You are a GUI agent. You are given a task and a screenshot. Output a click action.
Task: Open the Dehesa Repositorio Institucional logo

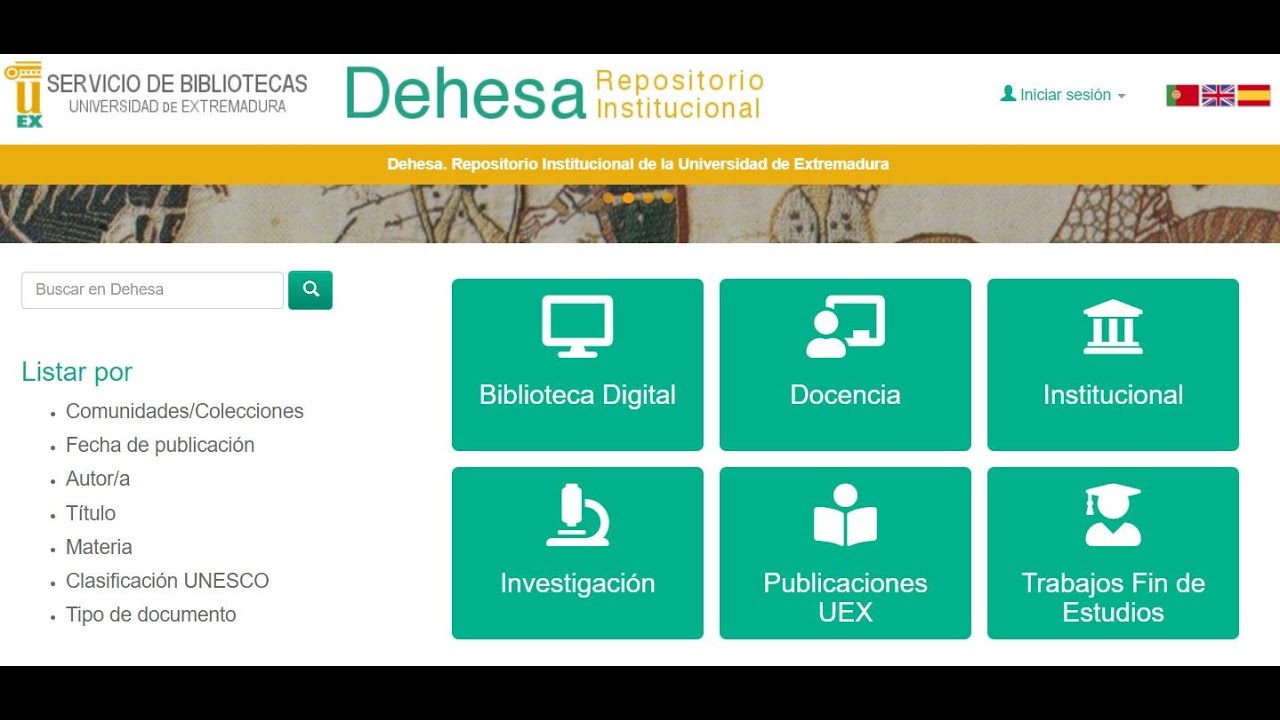tap(555, 94)
